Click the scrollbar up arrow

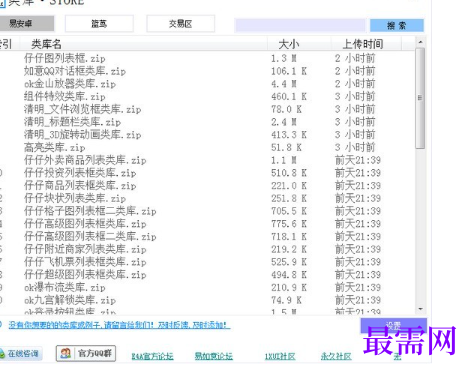(420, 42)
